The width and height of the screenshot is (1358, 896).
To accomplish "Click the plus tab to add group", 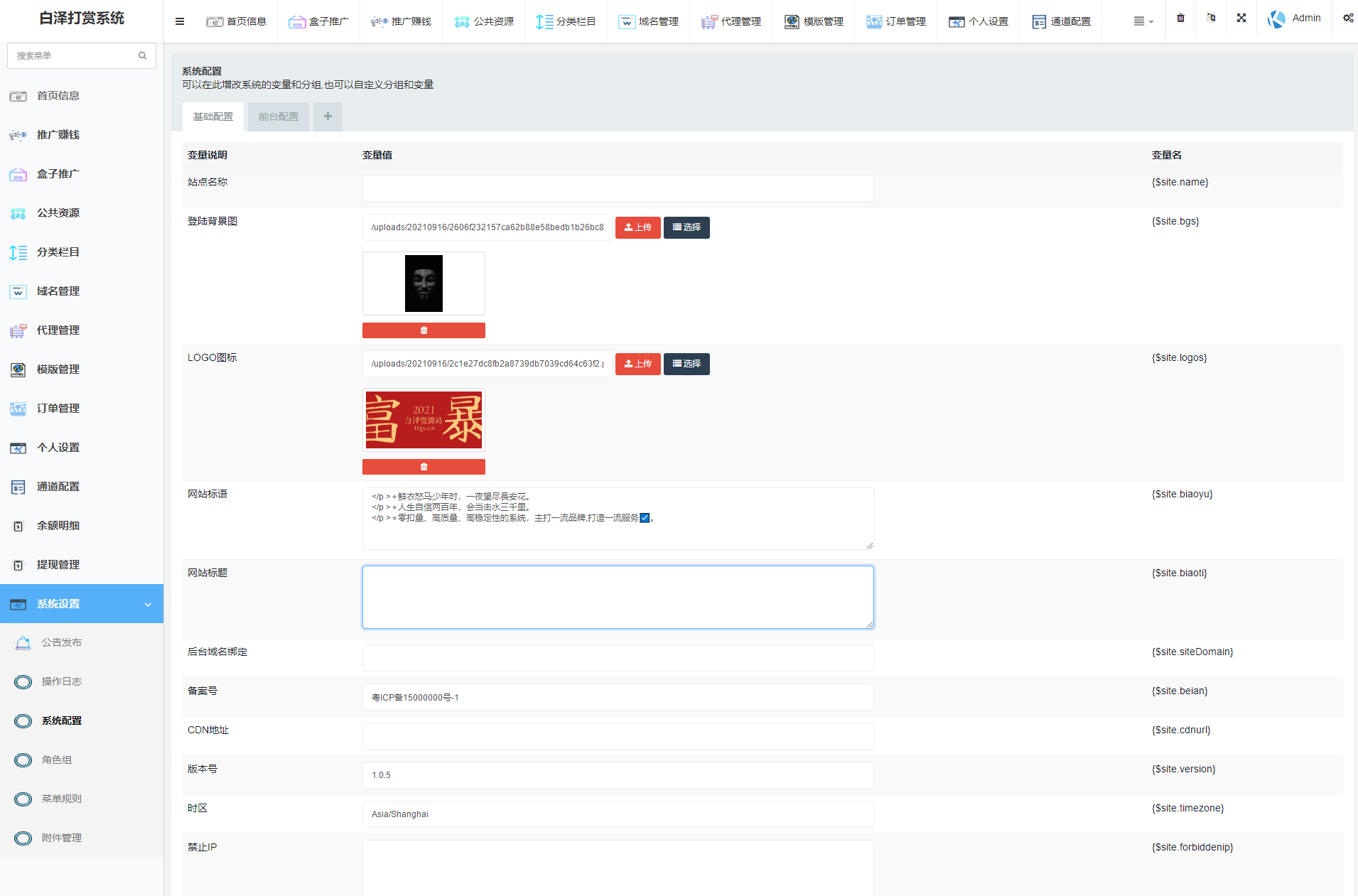I will (328, 117).
